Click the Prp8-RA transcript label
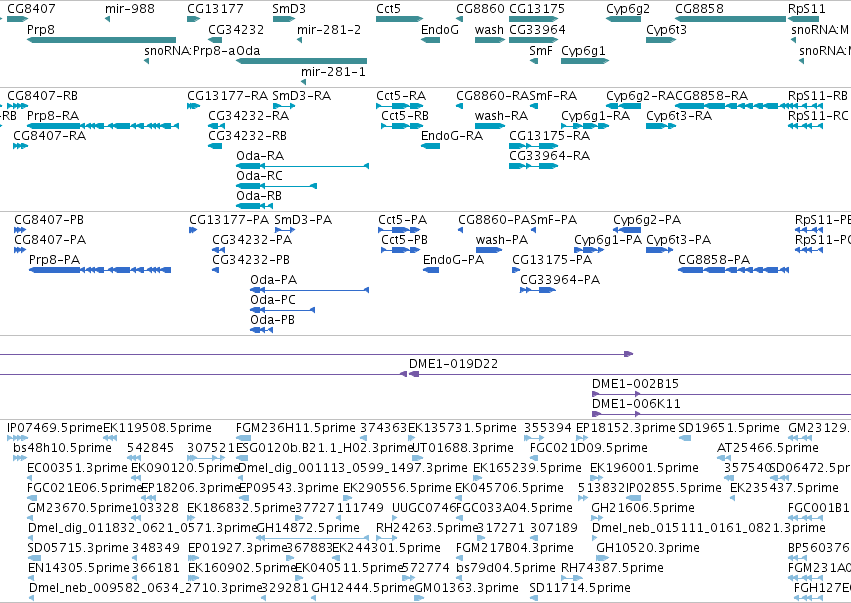The width and height of the screenshot is (851, 603). tap(53, 116)
